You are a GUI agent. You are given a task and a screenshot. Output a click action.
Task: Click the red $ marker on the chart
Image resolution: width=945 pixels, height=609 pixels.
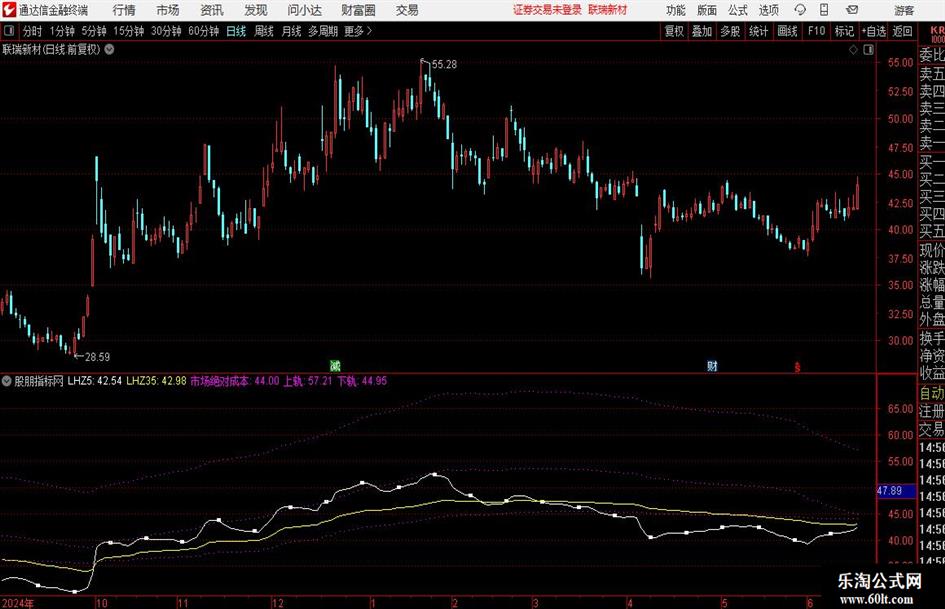797,367
